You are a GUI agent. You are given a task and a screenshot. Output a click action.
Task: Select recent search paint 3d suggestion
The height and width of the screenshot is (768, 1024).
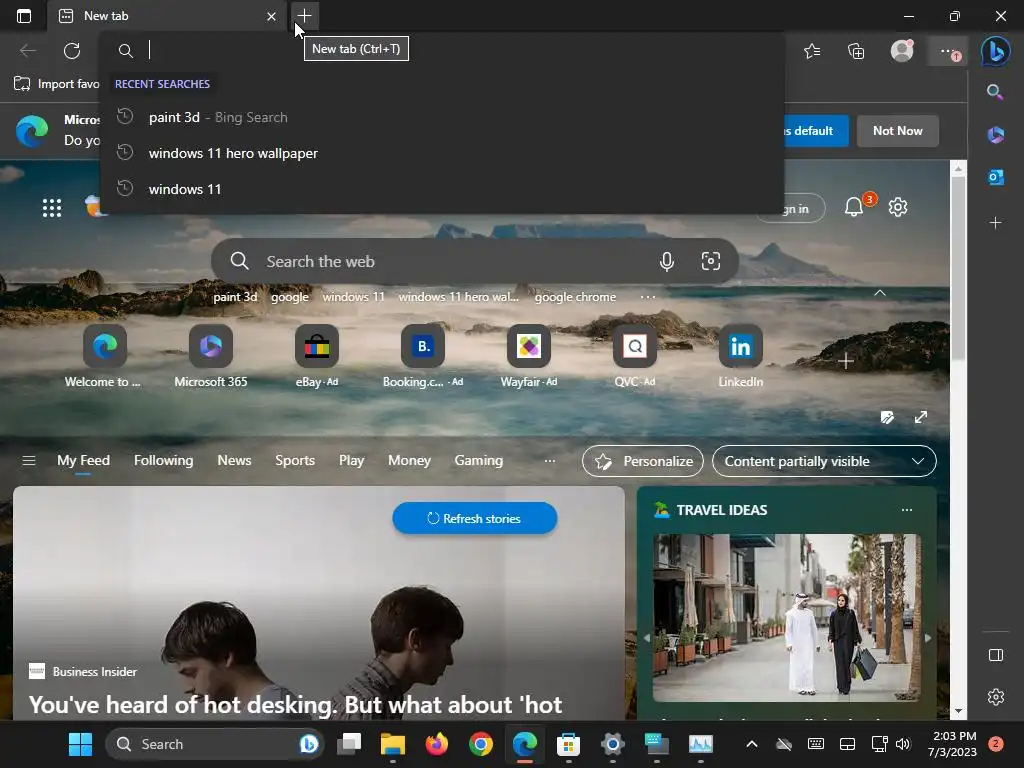(x=442, y=118)
